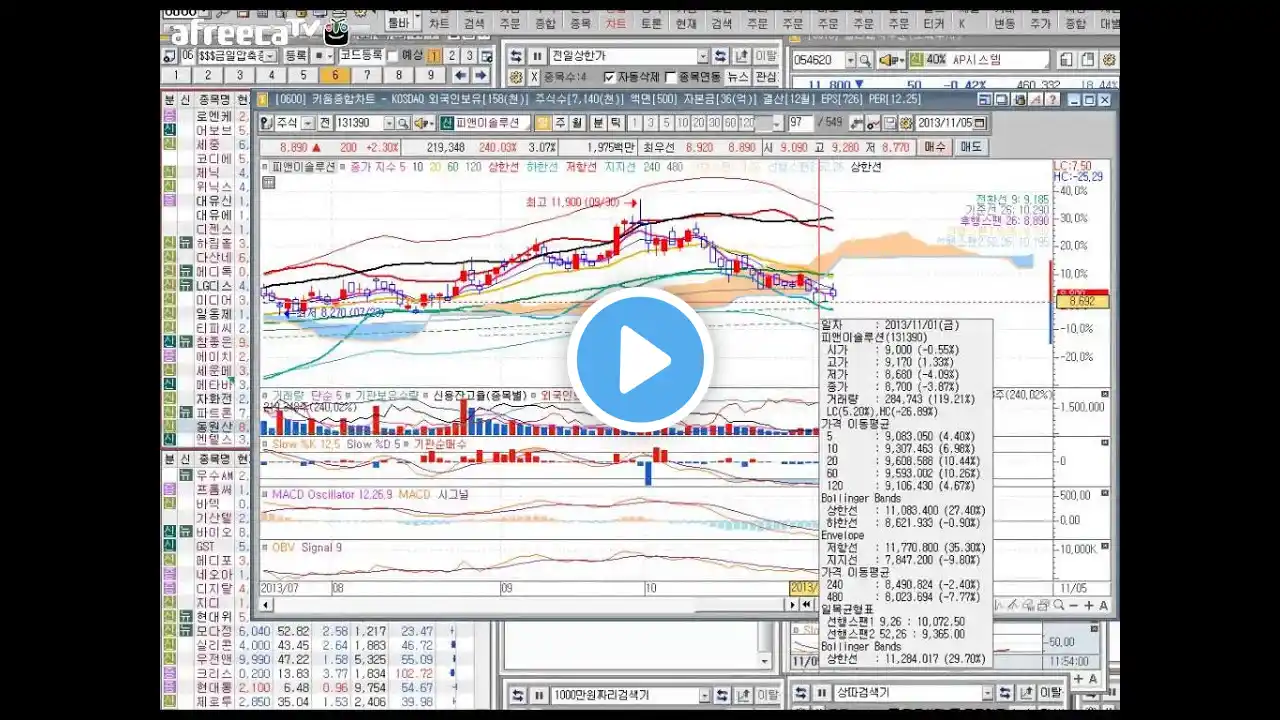Open the dropdown arrow on the 131390 code box
The width and height of the screenshot is (1280, 720).
(x=389, y=122)
